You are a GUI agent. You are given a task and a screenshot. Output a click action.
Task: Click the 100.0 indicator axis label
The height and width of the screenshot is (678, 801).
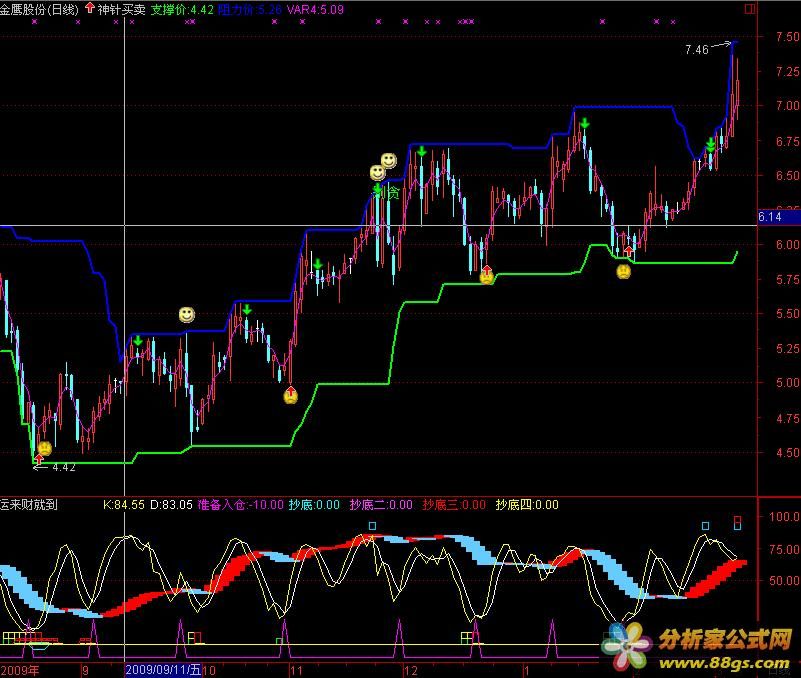pyautogui.click(x=785, y=517)
